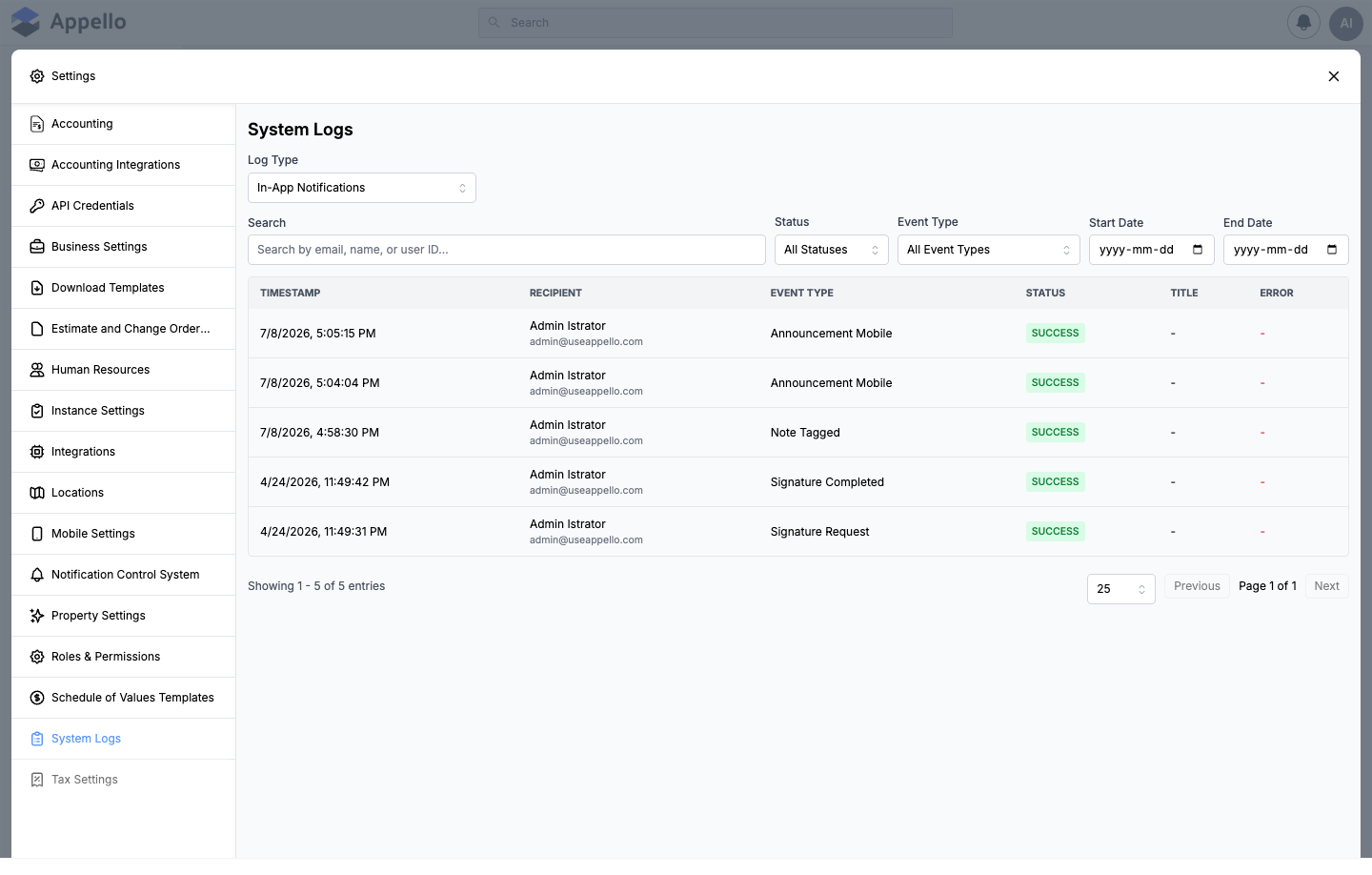The image size is (1372, 875).
Task: Click the Human Resources people icon
Action: 37,370
